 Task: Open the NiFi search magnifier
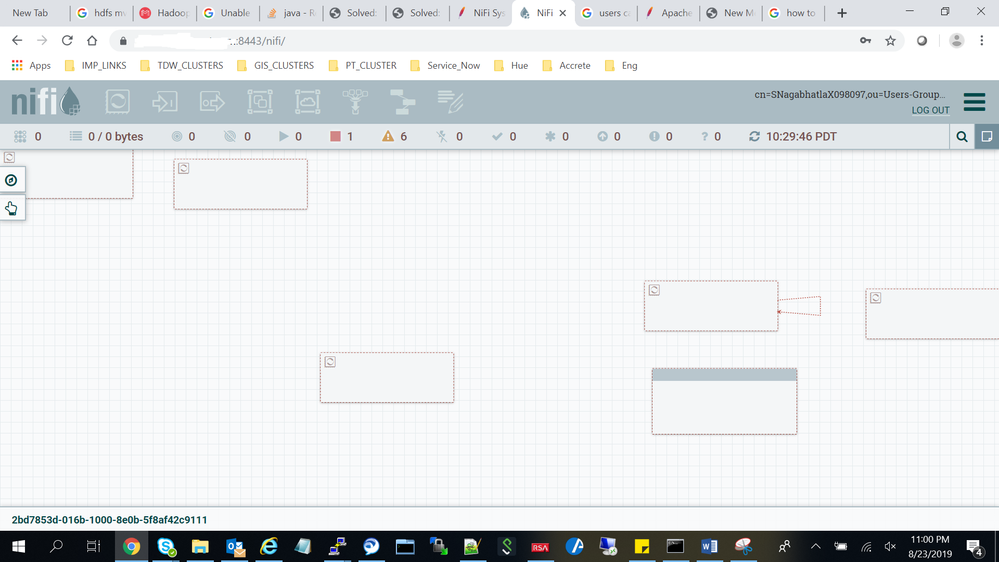tap(962, 136)
